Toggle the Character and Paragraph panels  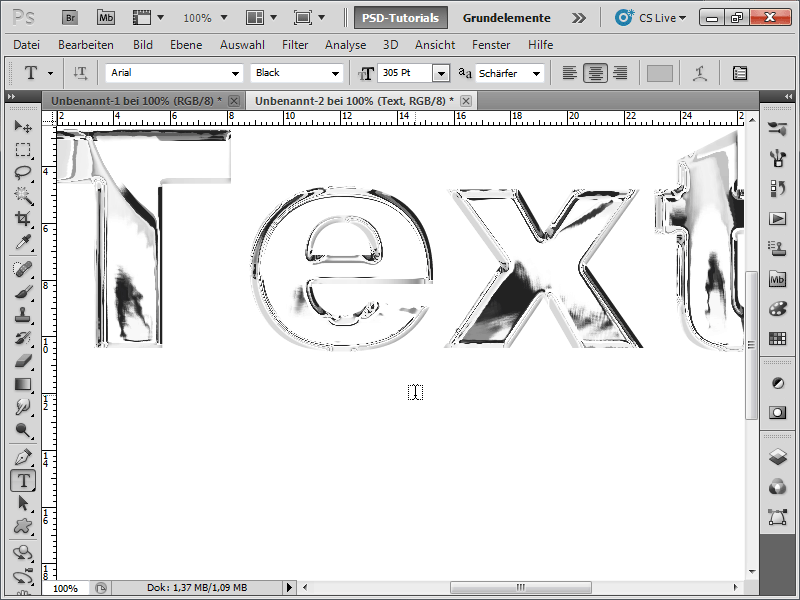tap(740, 73)
